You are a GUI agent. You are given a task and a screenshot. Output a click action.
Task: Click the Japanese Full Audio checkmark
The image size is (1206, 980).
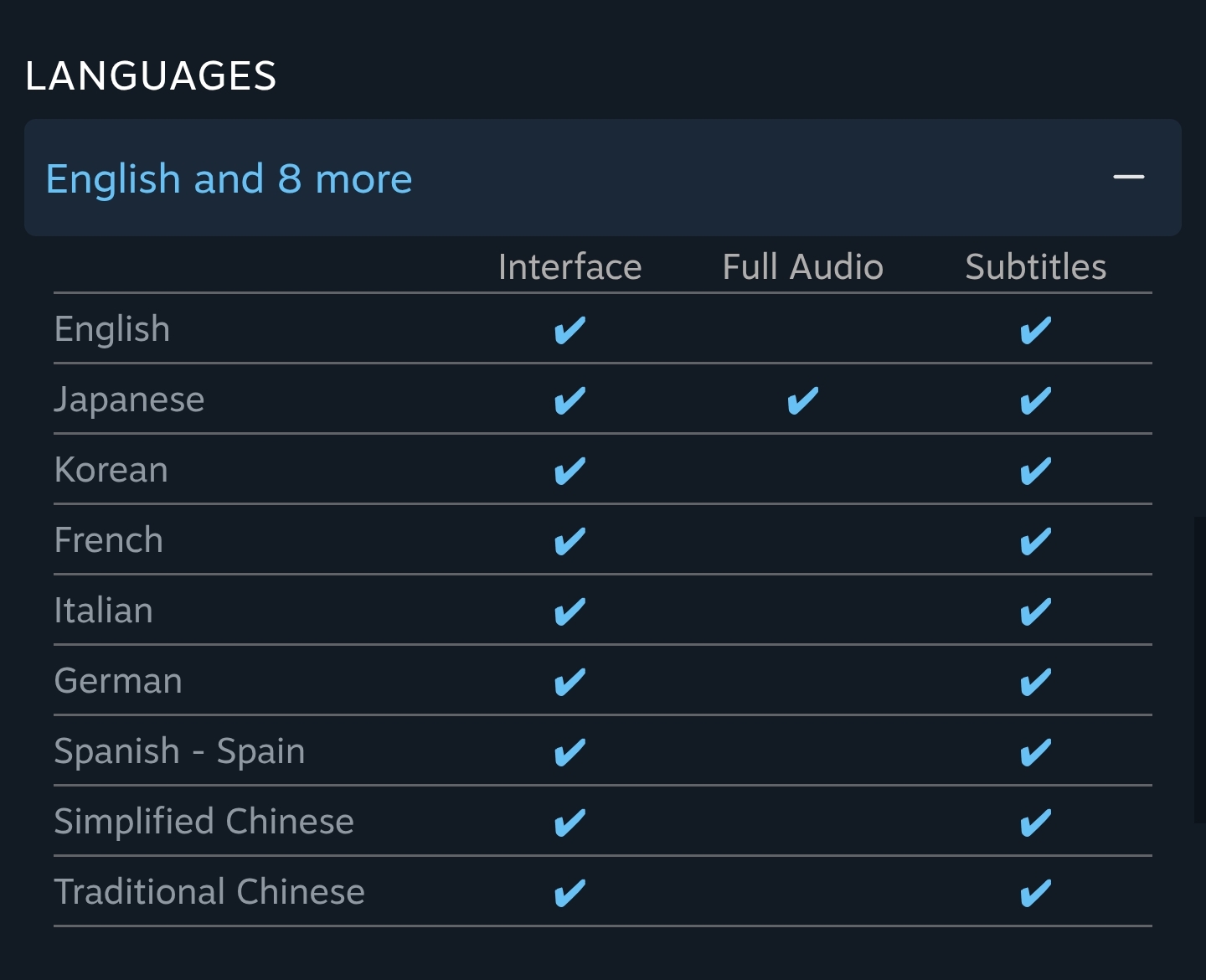pos(802,400)
